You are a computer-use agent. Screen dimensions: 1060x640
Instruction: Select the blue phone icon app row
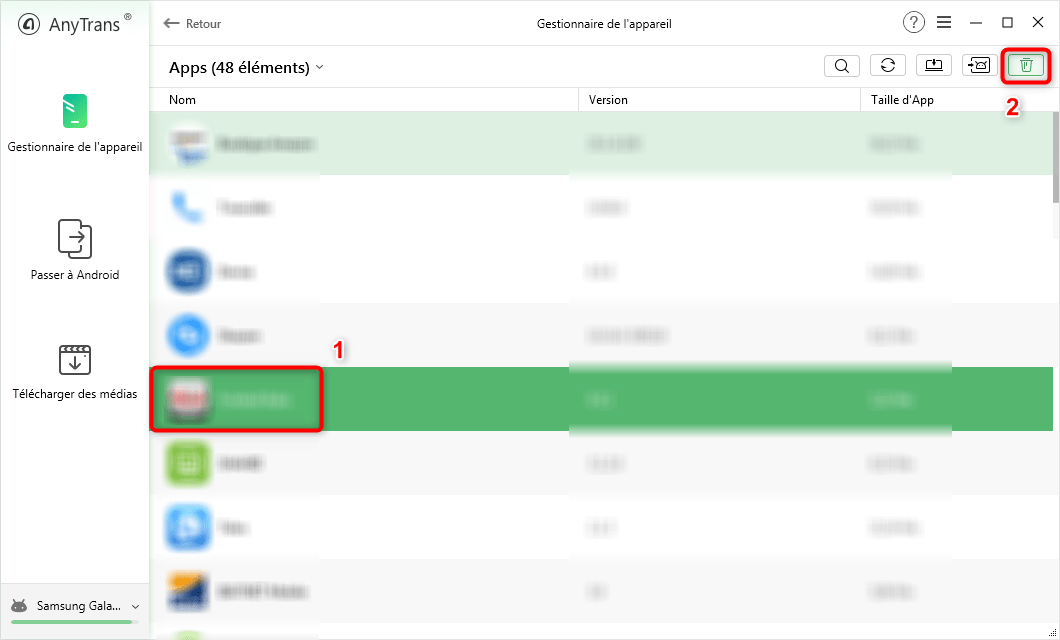pyautogui.click(x=601, y=207)
